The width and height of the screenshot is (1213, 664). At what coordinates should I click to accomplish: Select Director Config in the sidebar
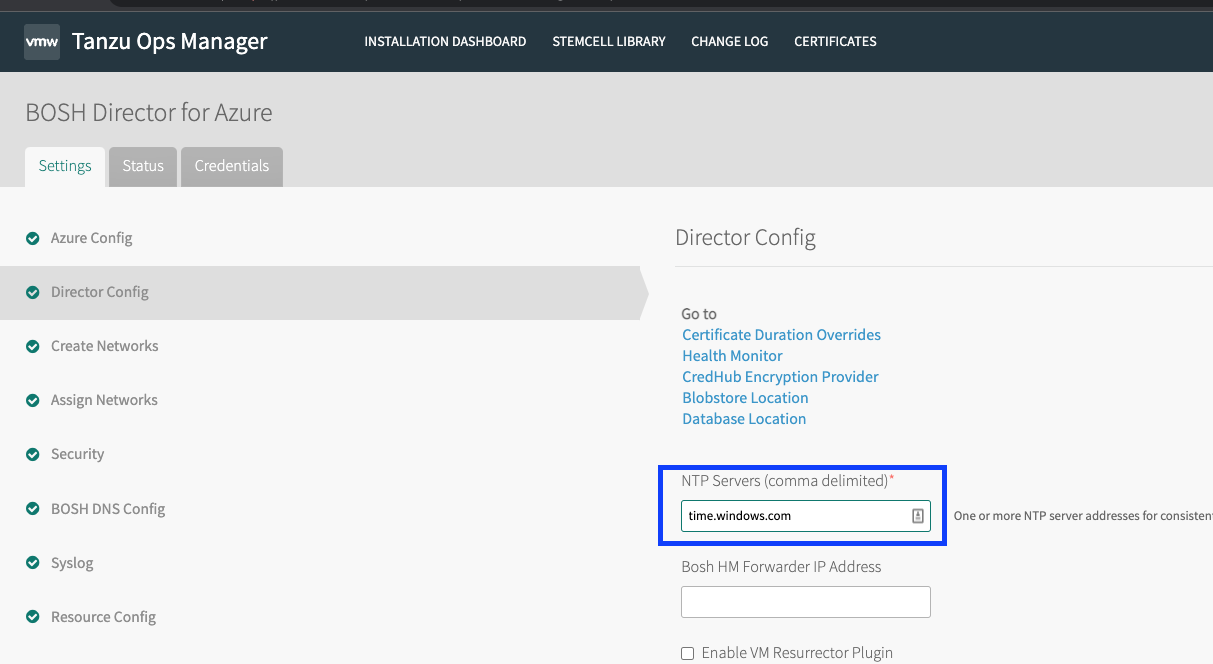click(320, 293)
